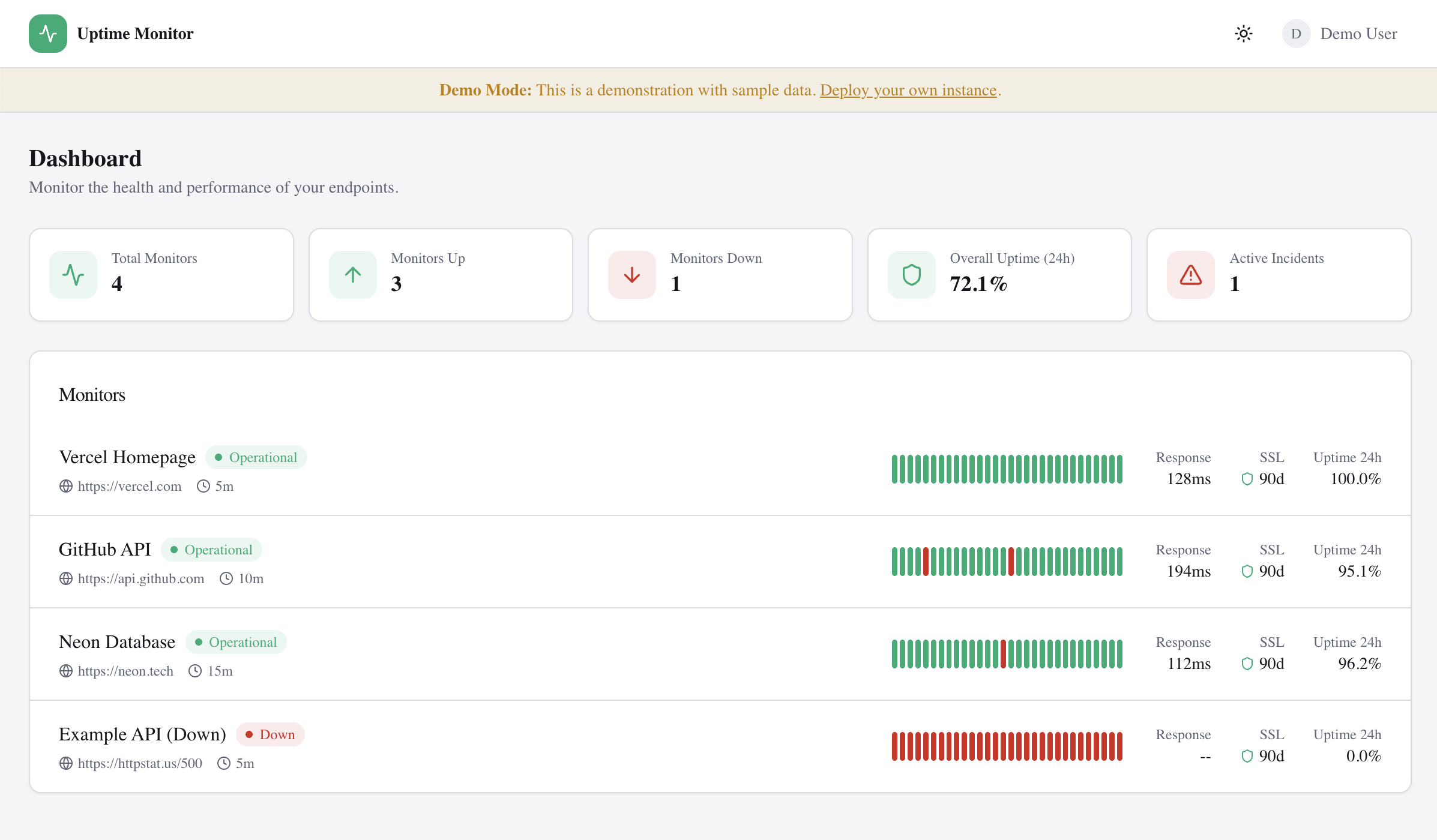The image size is (1437, 840).
Task: Click Operational badge on Vercel Homepage
Action: click(256, 457)
